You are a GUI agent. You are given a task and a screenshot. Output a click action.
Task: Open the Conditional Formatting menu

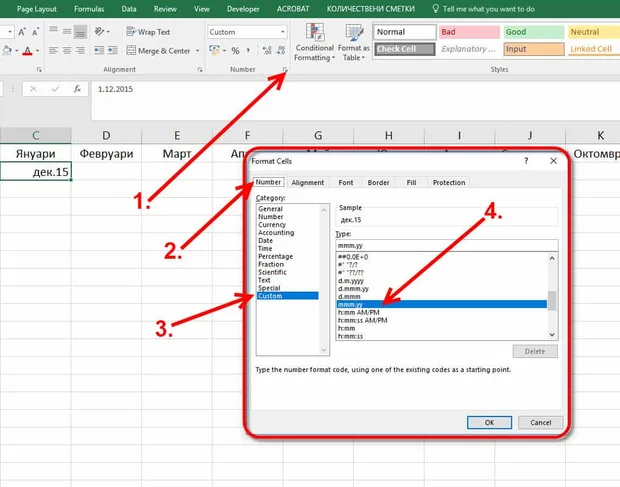(315, 42)
